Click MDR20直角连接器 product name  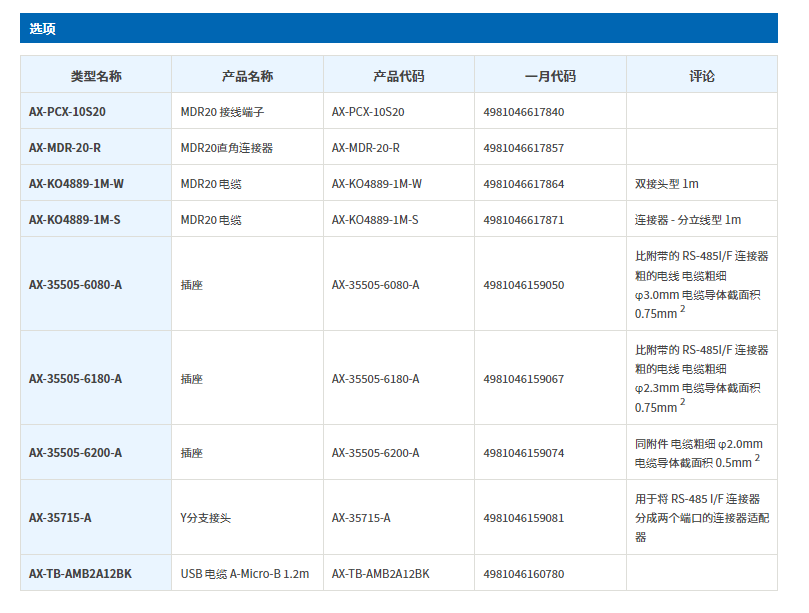tap(226, 148)
